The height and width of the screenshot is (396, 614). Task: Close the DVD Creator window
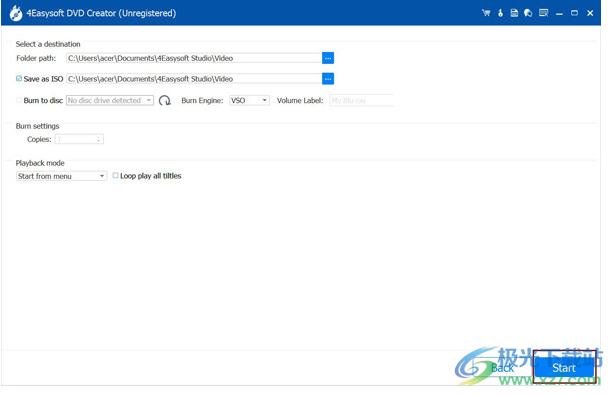[590, 13]
